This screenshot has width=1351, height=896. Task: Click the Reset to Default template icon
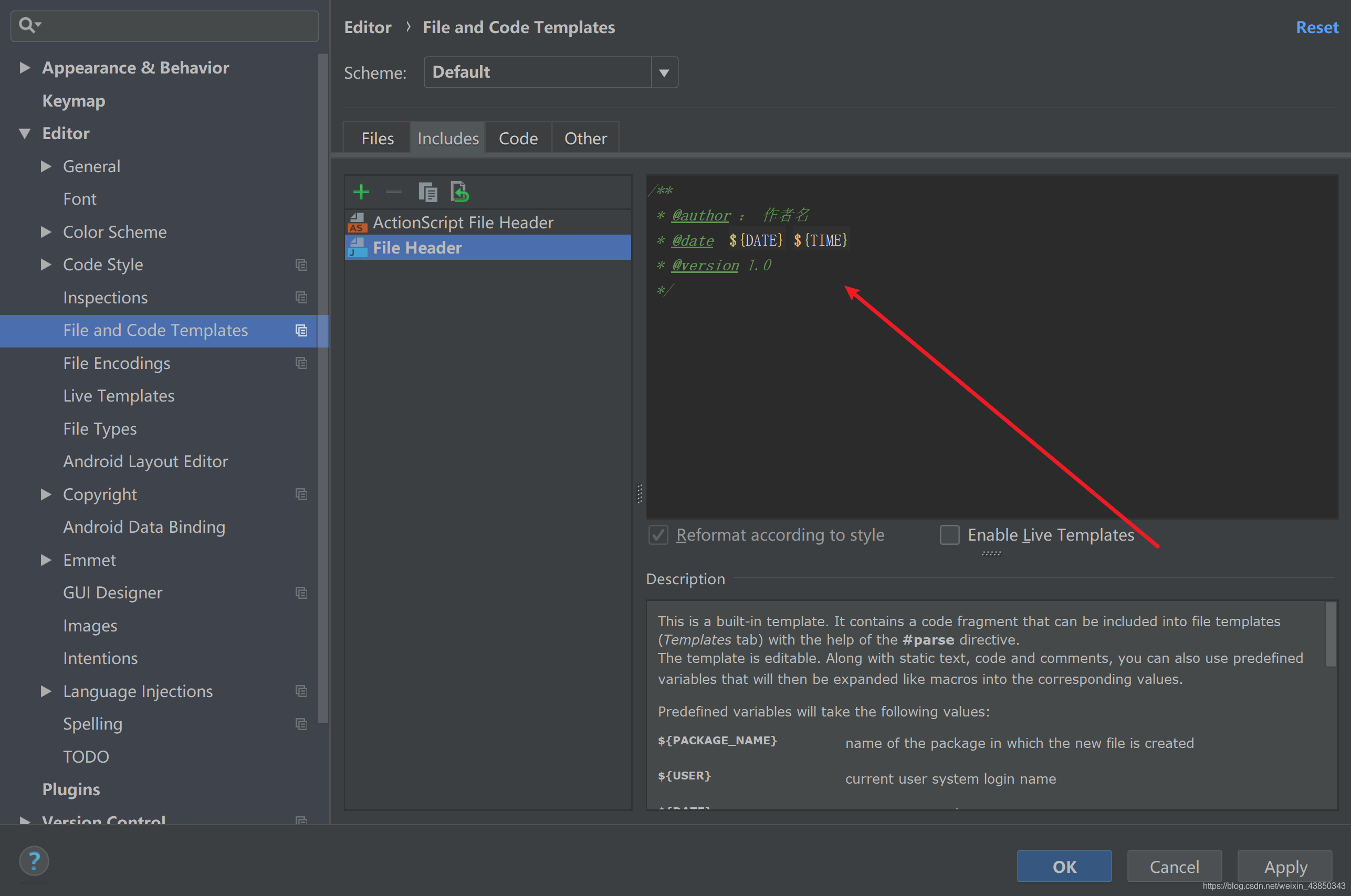click(x=460, y=192)
